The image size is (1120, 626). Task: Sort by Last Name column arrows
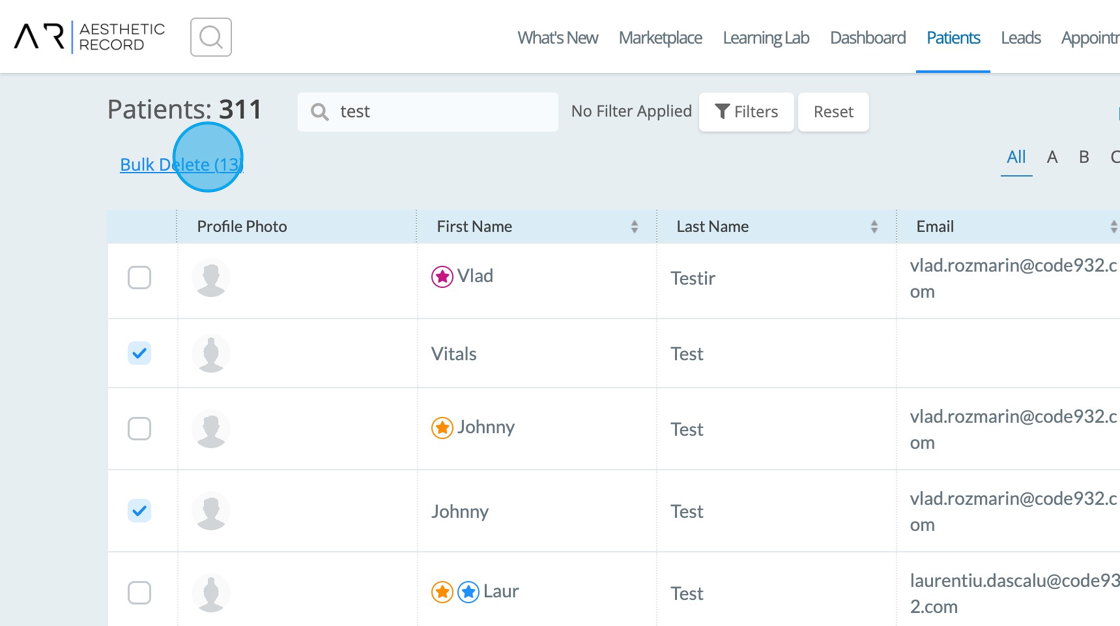pyautogui.click(x=874, y=227)
